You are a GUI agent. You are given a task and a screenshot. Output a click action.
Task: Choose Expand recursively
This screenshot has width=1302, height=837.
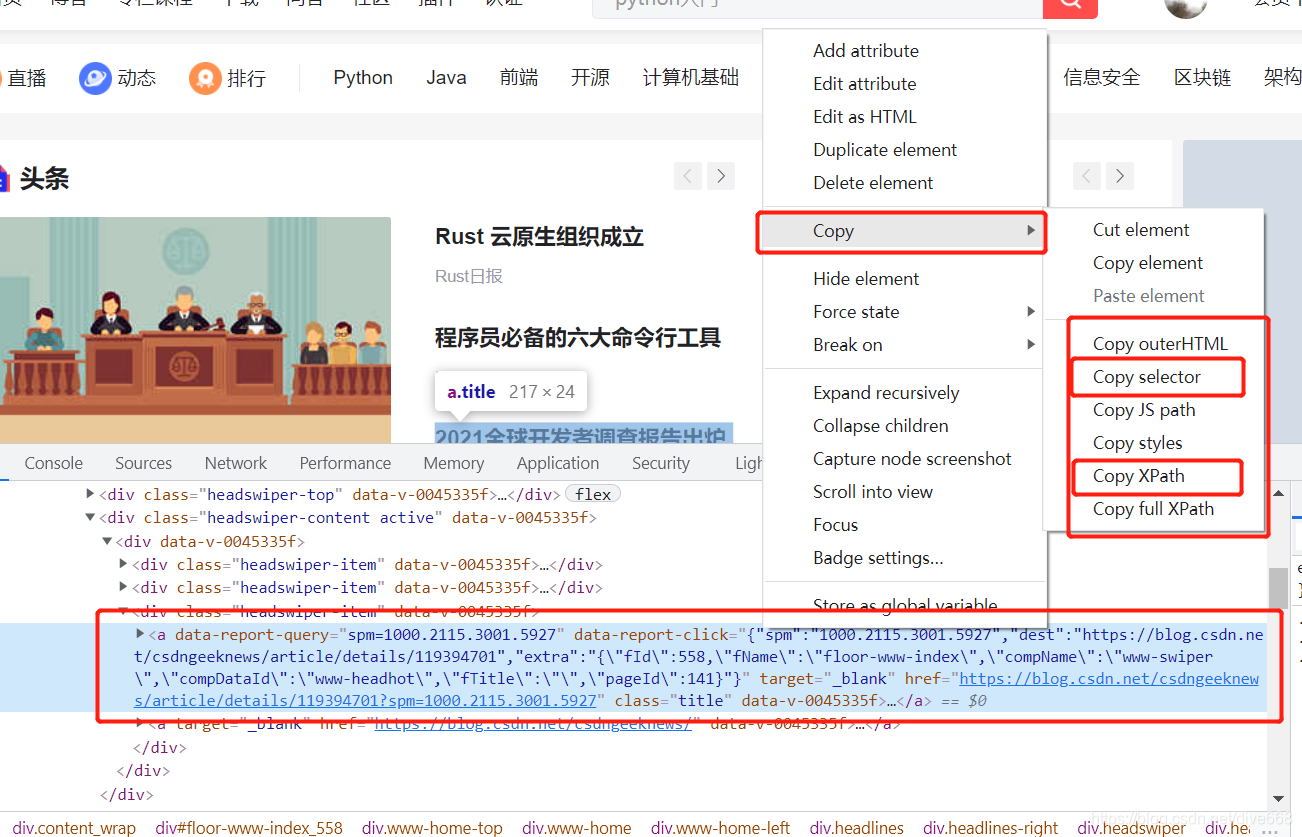pos(886,393)
